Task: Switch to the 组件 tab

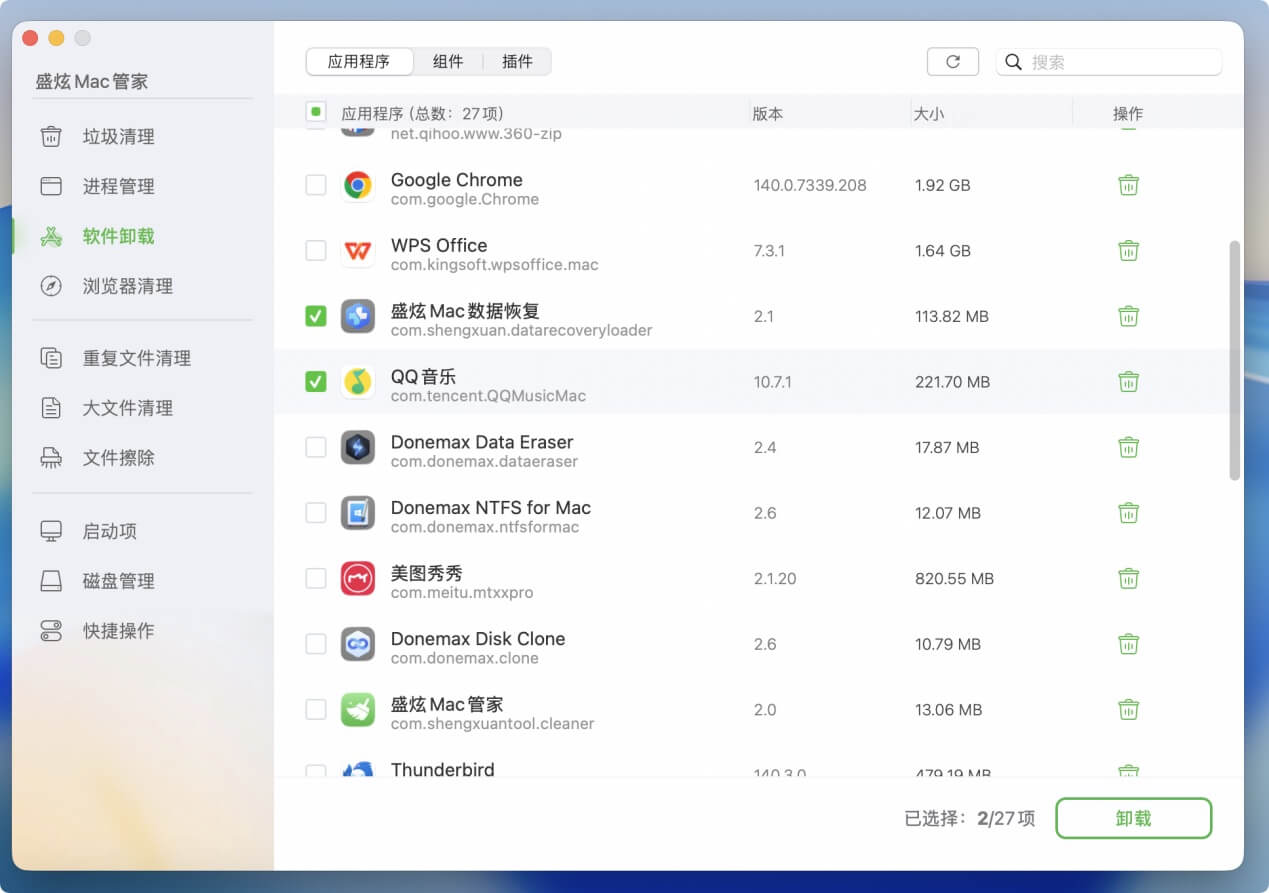Action: [448, 62]
